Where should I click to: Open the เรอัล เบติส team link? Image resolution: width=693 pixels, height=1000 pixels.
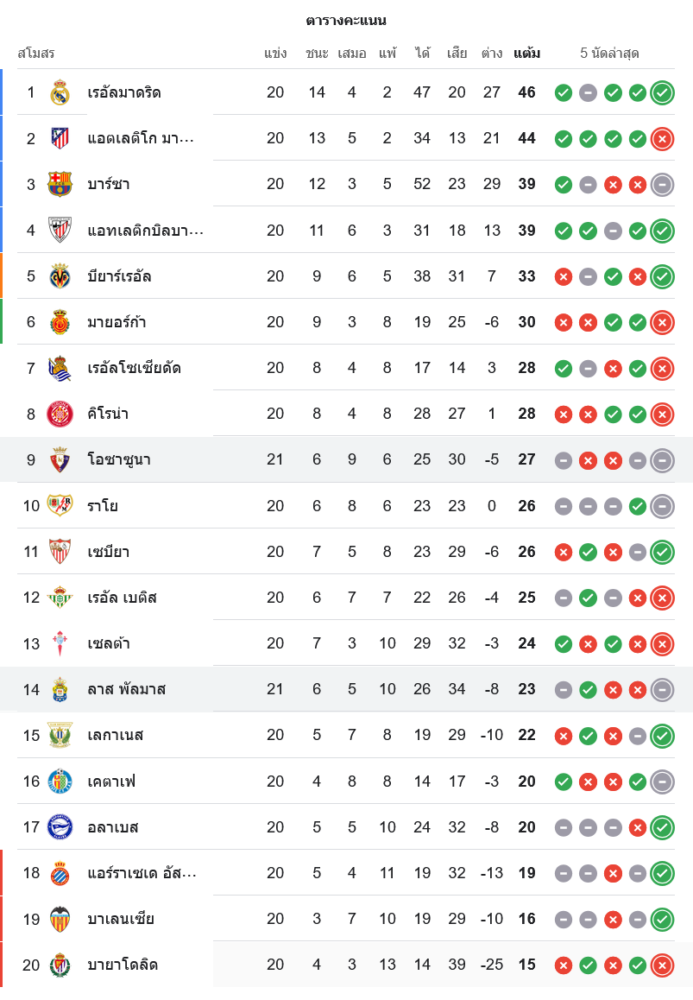coord(122,598)
